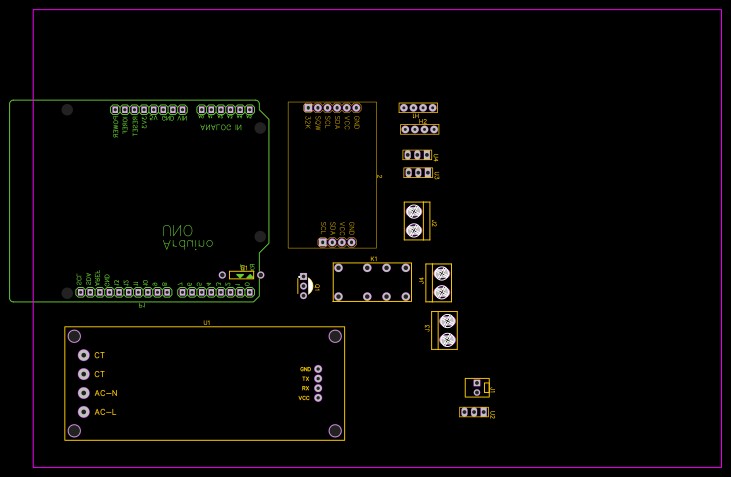Click the upper CT pad on U1

tap(83, 355)
